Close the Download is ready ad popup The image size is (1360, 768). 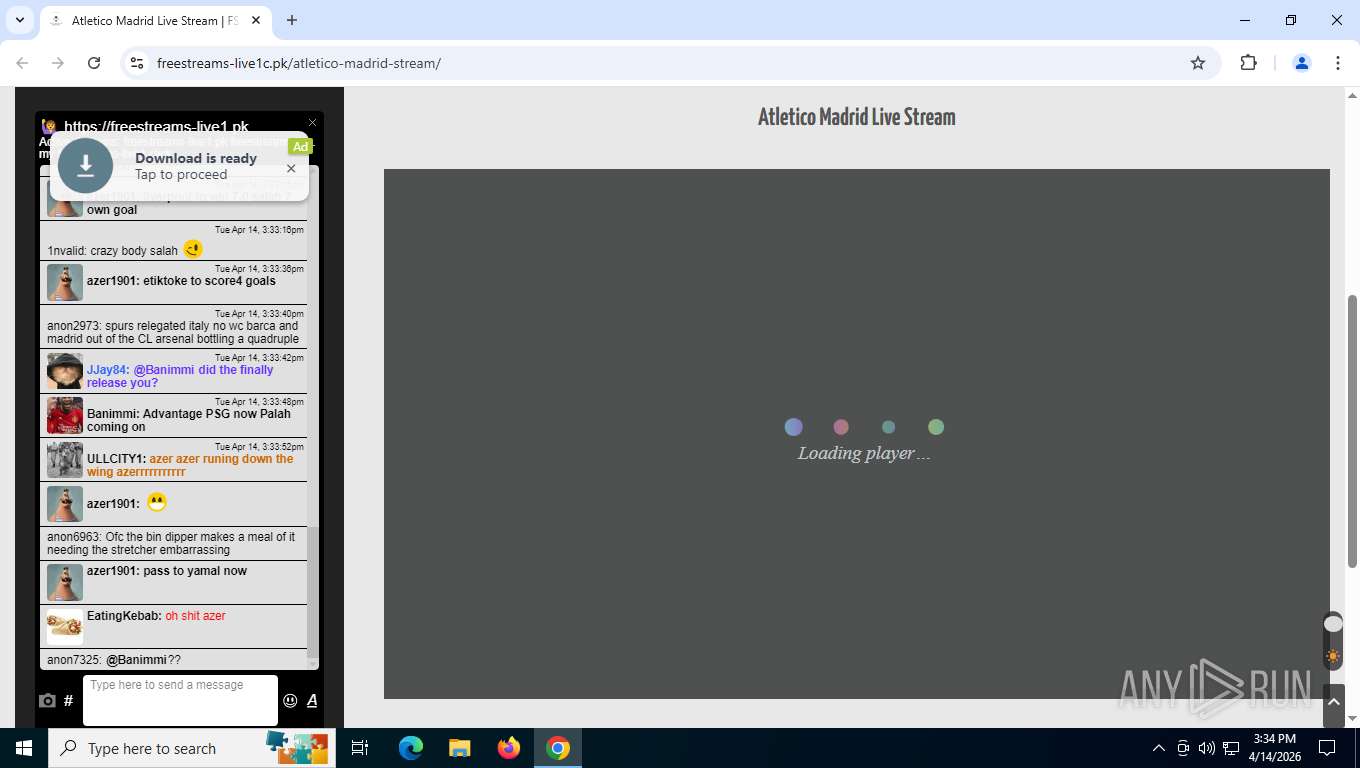tap(291, 168)
